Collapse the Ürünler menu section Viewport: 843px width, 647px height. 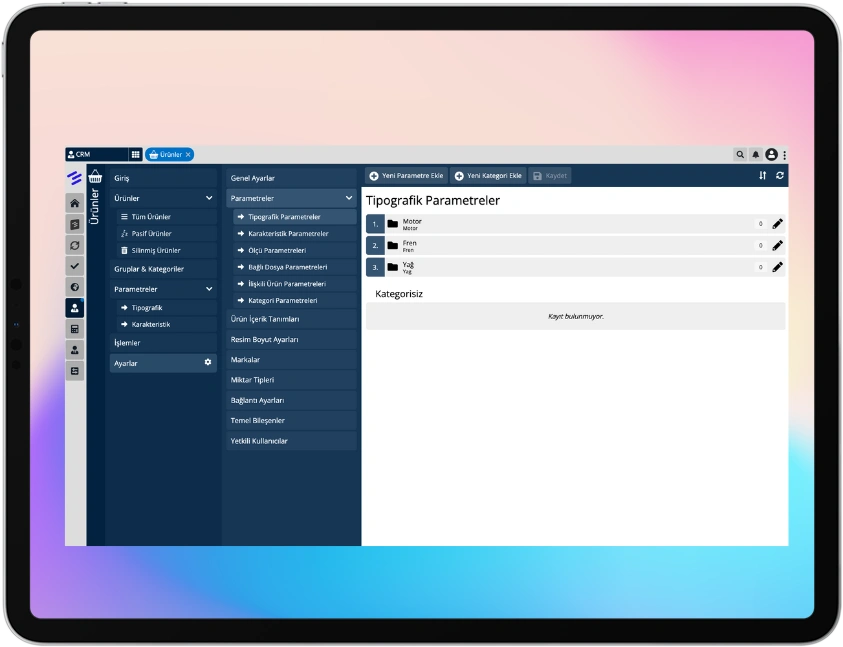pyautogui.click(x=209, y=198)
